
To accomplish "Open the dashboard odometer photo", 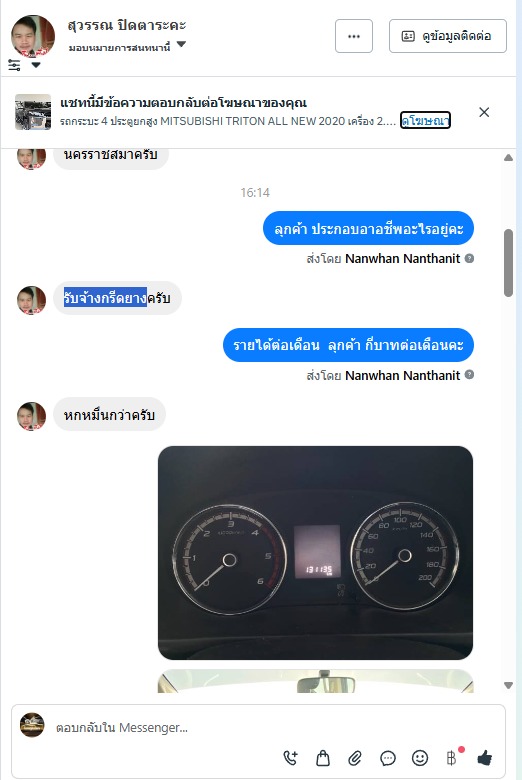I will point(315,553).
